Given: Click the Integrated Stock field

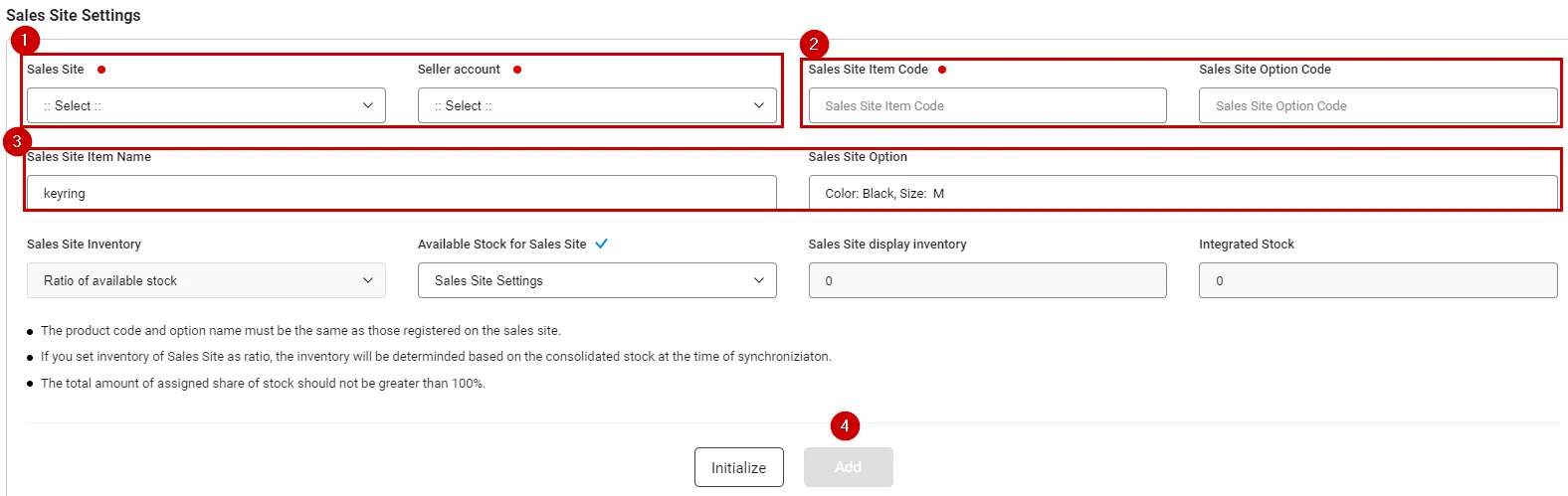Looking at the screenshot, I should [1378, 280].
